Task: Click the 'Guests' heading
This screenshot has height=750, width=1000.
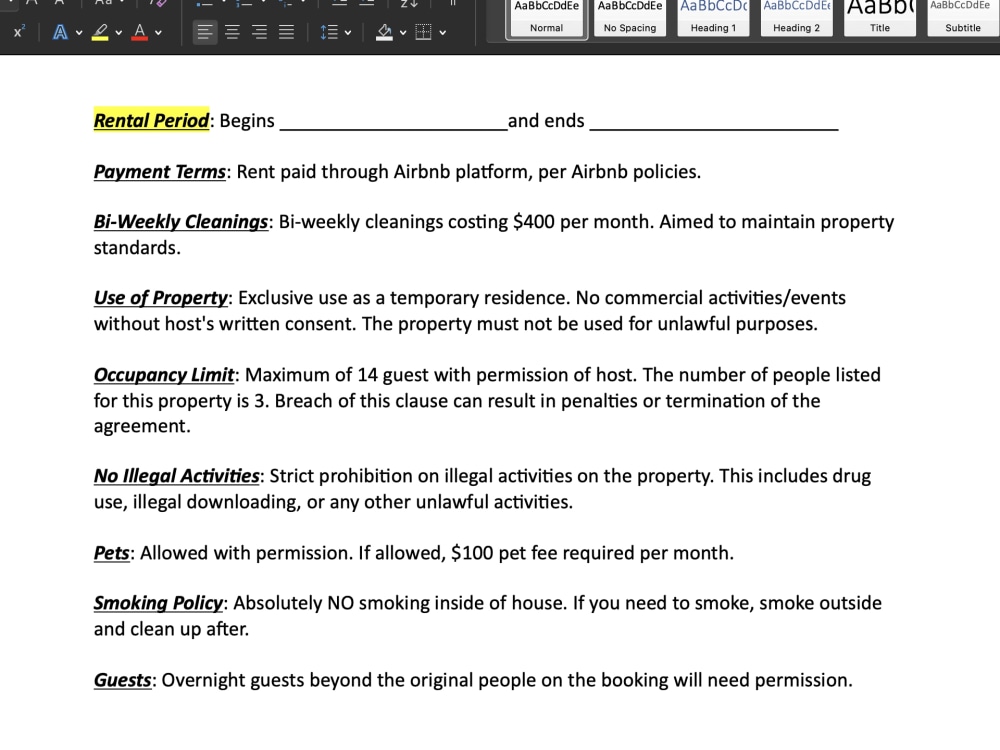Action: coord(122,680)
